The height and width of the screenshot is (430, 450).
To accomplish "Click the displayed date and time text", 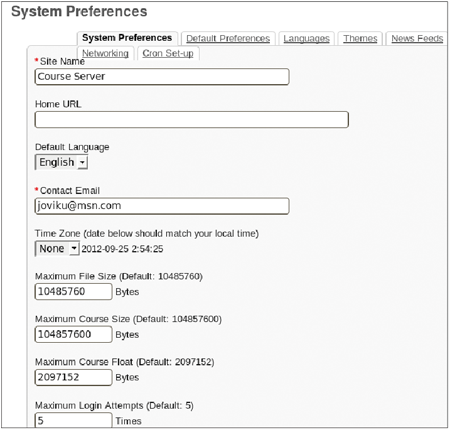I will [x=122, y=249].
